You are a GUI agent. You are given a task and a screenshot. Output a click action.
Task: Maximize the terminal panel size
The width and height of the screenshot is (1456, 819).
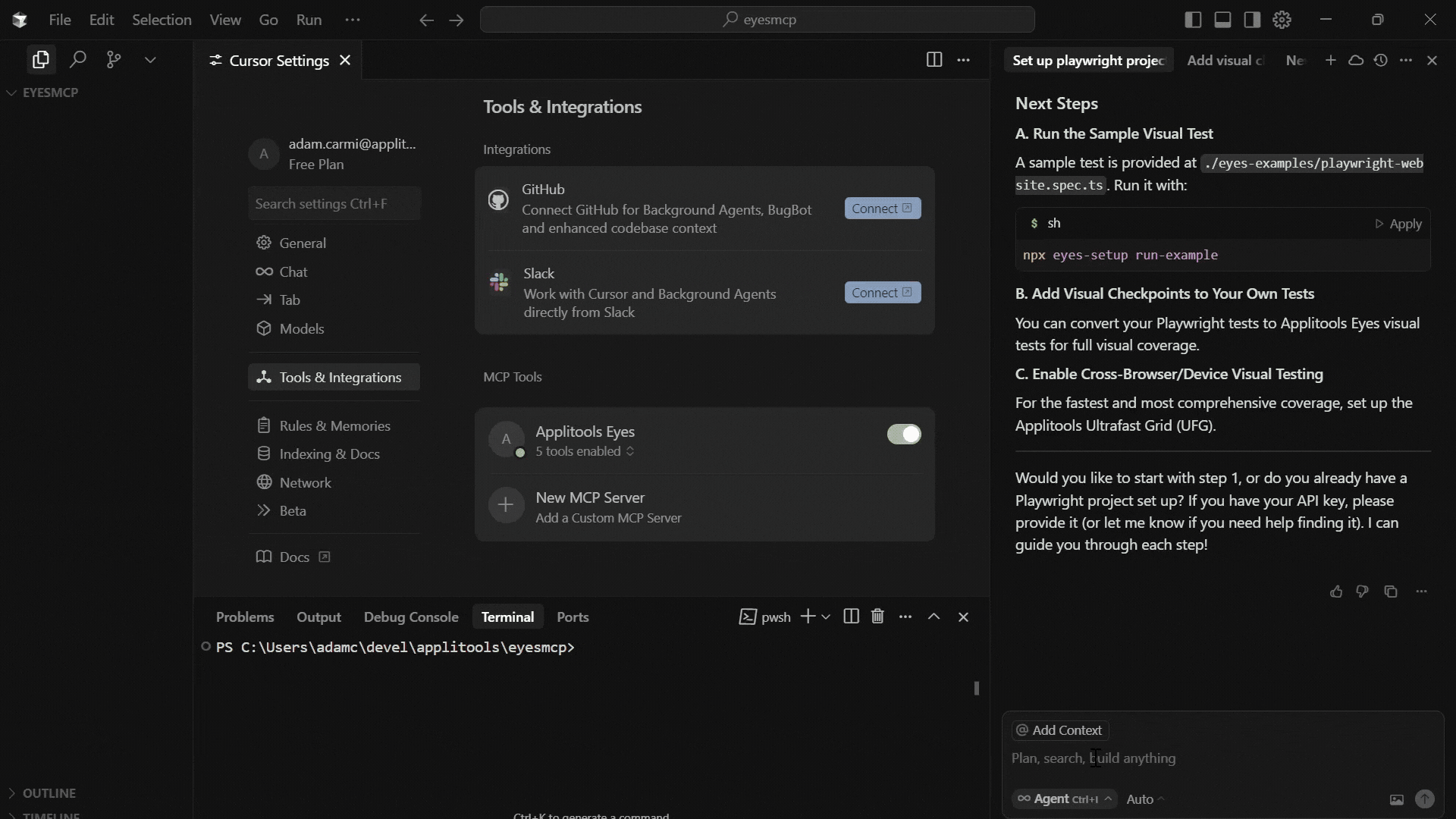pos(934,617)
